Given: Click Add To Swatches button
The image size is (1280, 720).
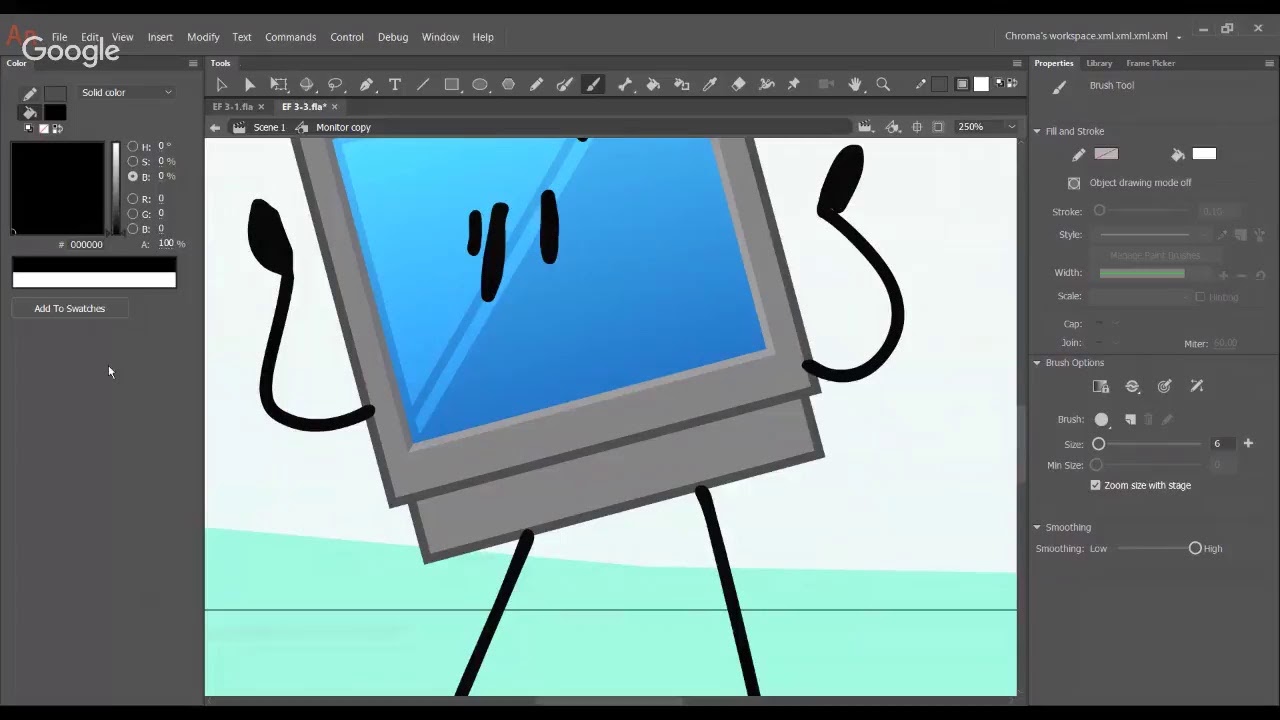Looking at the screenshot, I should [70, 308].
